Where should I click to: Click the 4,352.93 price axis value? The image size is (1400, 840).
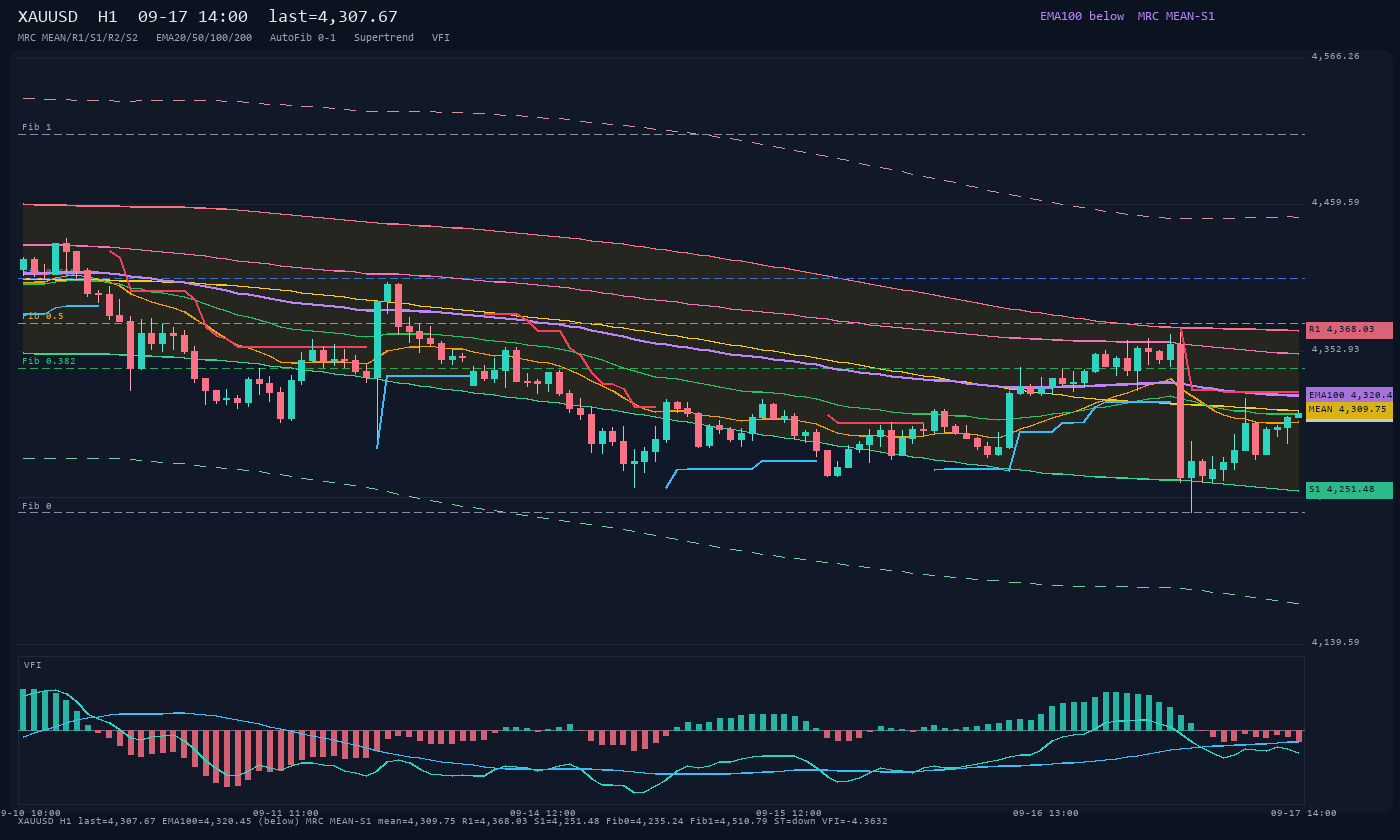pyautogui.click(x=1336, y=349)
